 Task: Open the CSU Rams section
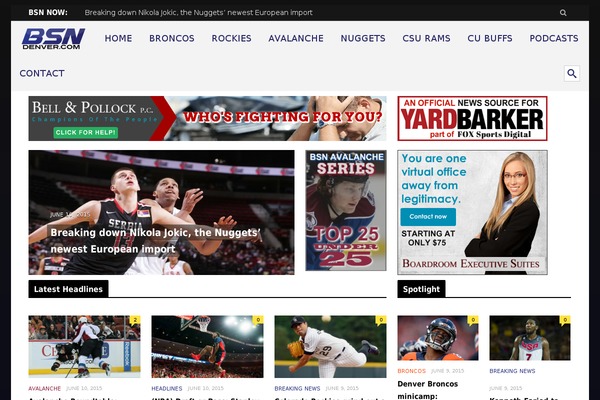point(426,38)
